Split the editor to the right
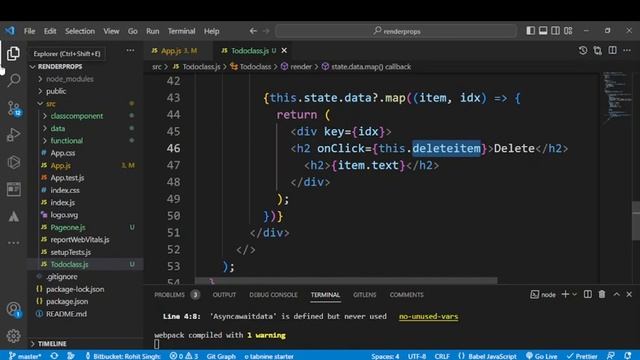 612,51
